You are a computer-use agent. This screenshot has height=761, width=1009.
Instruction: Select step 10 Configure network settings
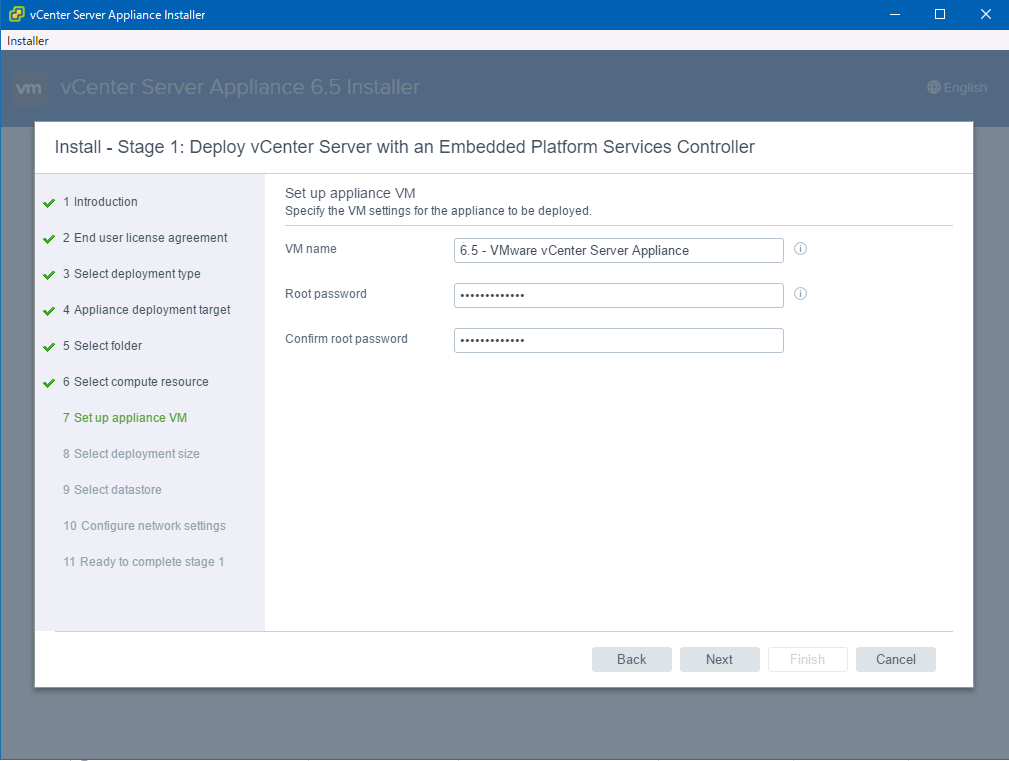coord(144,526)
